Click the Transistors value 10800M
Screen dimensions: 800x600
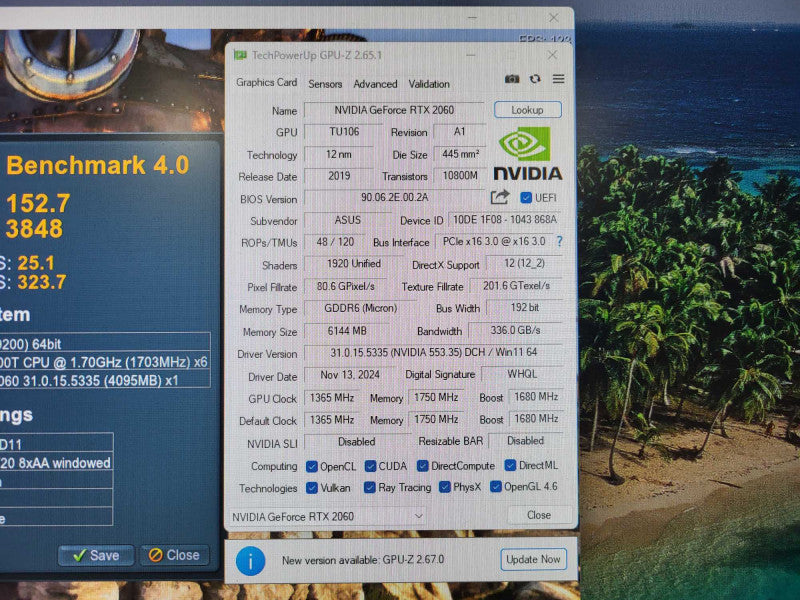tap(460, 176)
